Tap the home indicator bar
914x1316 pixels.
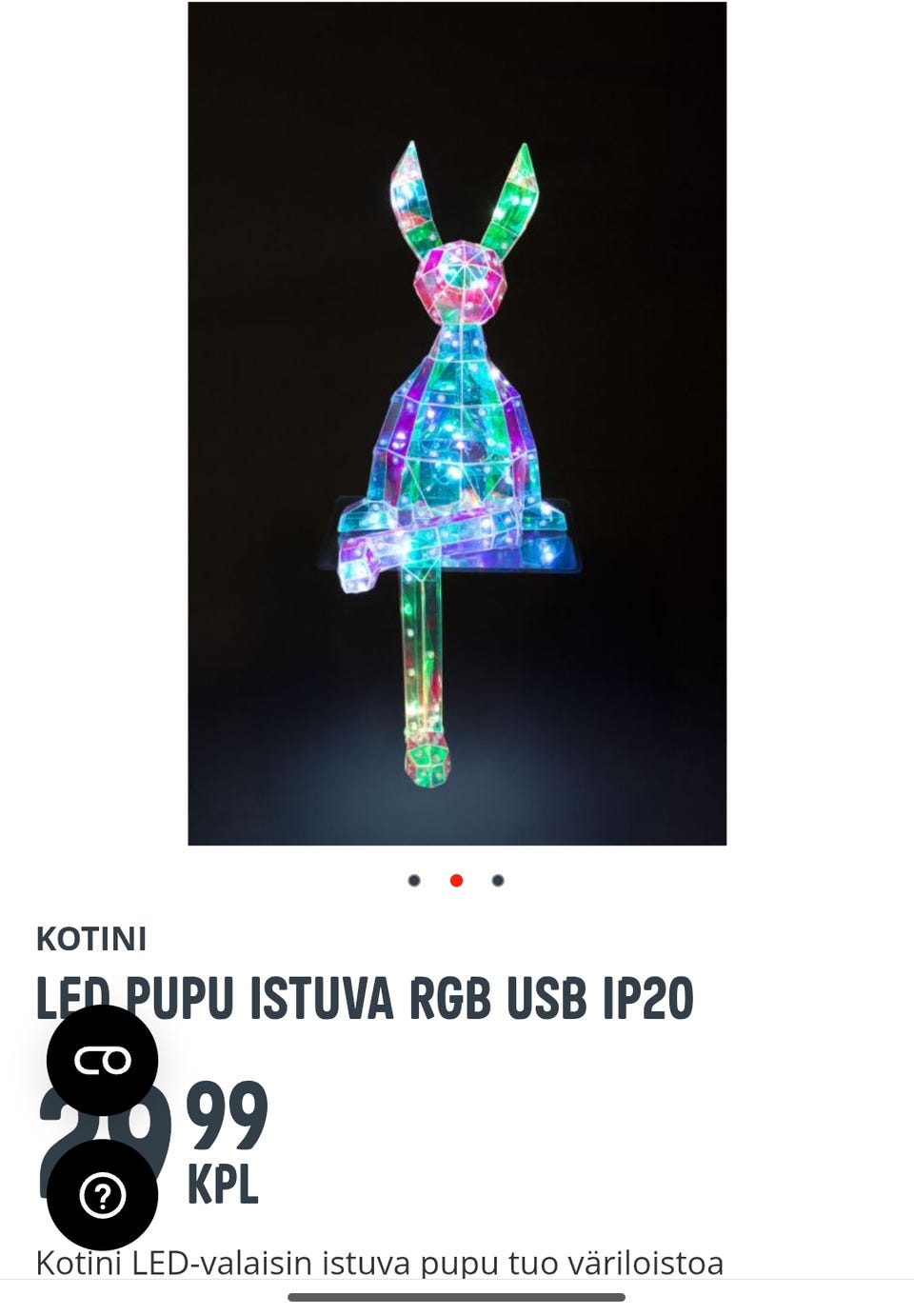point(456,1297)
